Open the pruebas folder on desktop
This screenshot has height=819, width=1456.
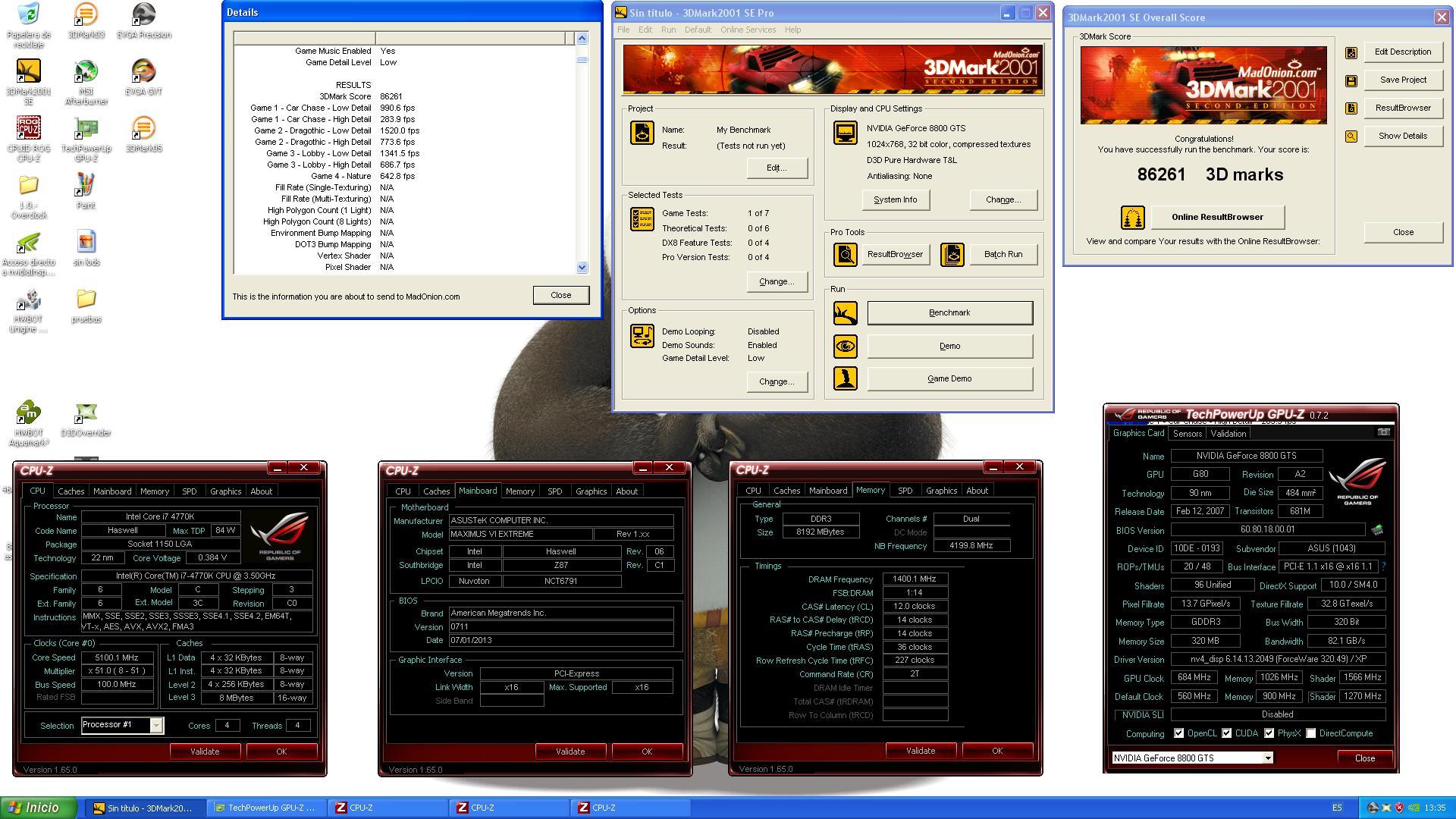(86, 305)
